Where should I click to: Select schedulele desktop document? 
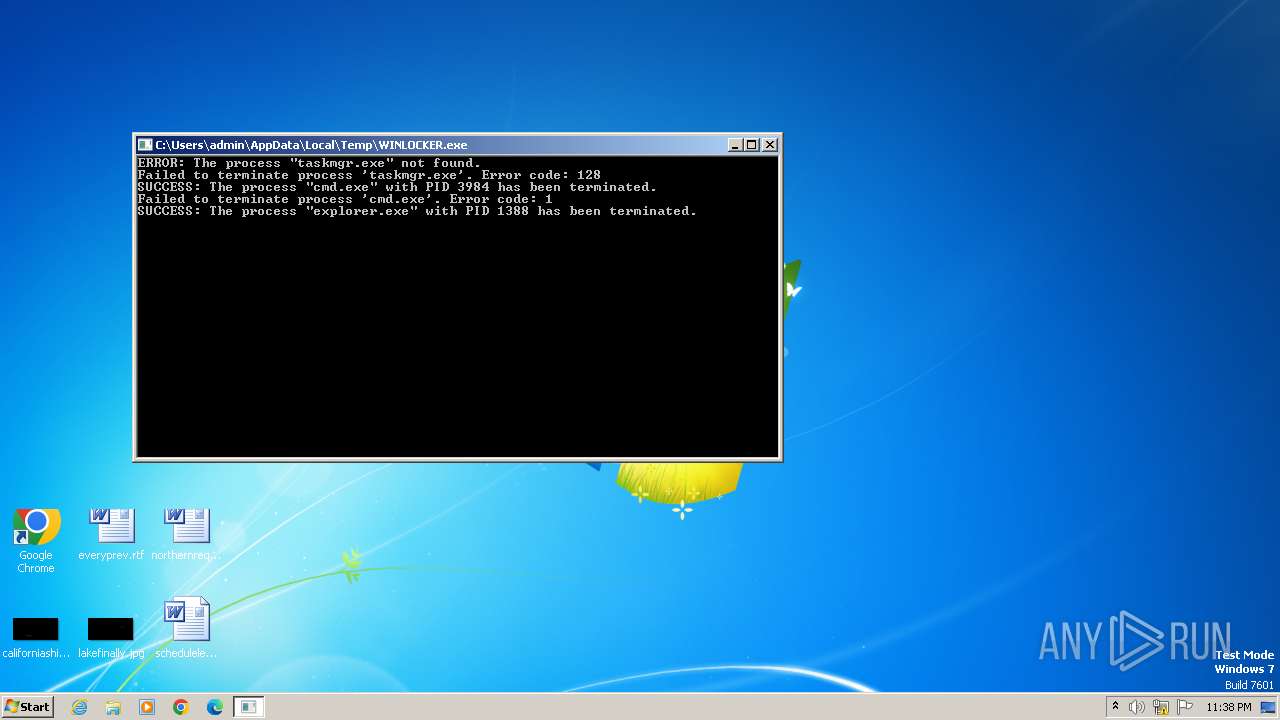point(186,629)
